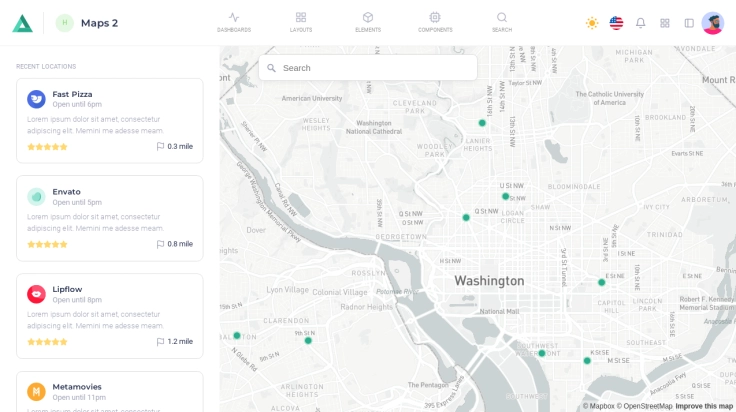Click the Metamovies orange icon

click(36, 391)
